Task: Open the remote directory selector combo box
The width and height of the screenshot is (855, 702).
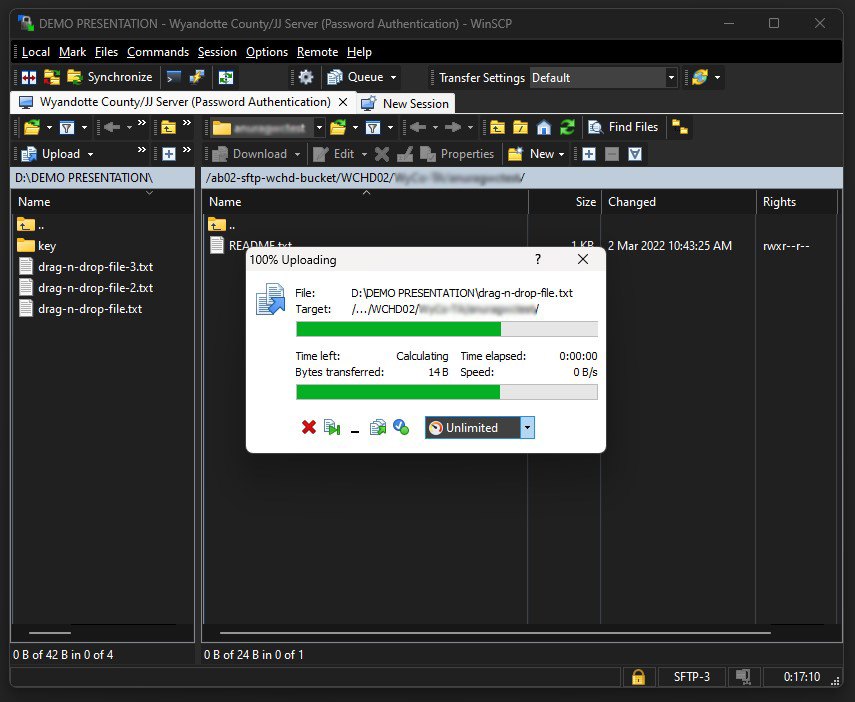Action: (267, 128)
